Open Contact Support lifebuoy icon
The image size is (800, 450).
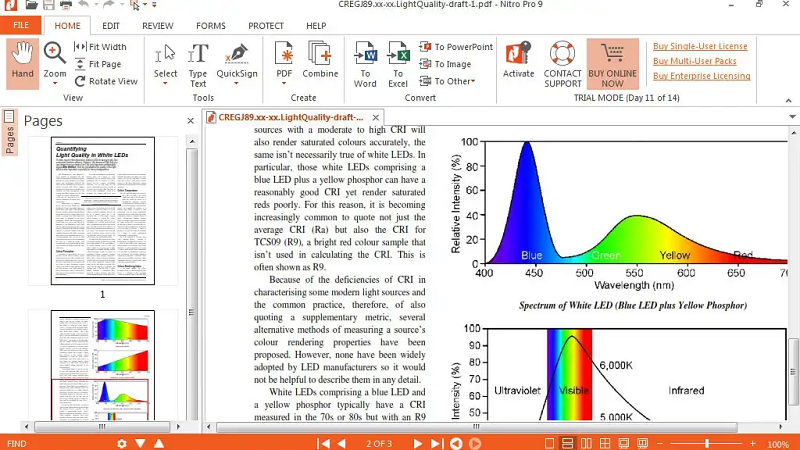tap(562, 60)
